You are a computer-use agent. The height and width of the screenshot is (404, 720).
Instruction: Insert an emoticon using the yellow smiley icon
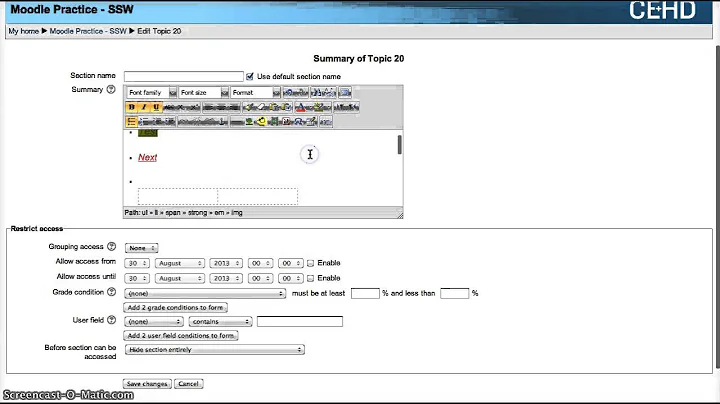coord(261,122)
